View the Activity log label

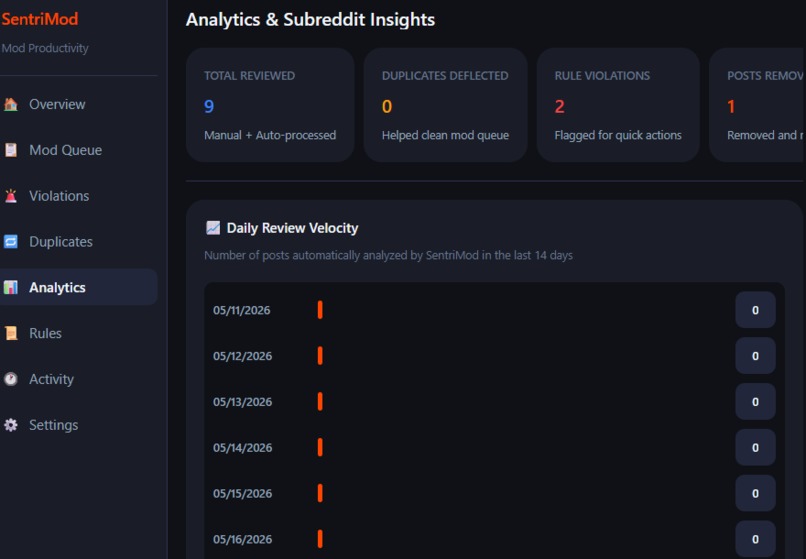click(51, 379)
